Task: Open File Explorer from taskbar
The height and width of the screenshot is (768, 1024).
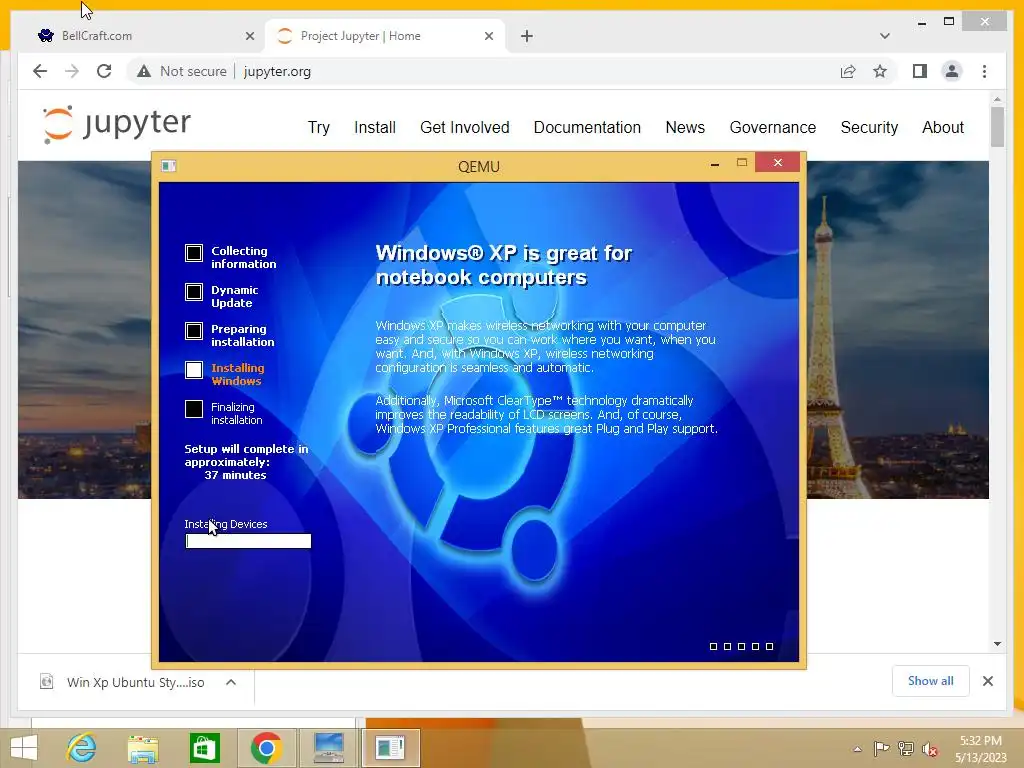Action: click(x=143, y=748)
